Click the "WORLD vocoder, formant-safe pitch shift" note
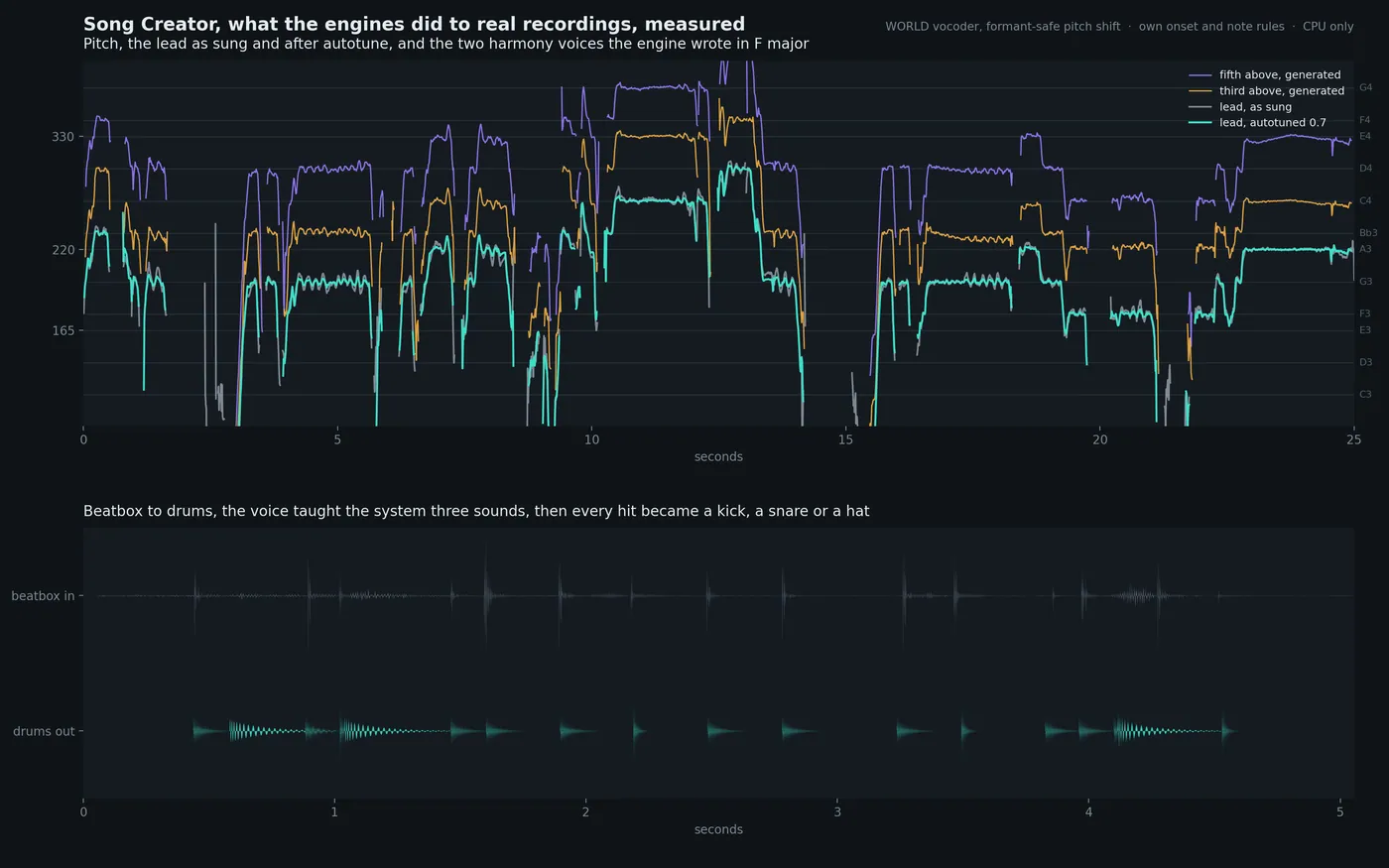Image resolution: width=1389 pixels, height=868 pixels. (x=1003, y=27)
